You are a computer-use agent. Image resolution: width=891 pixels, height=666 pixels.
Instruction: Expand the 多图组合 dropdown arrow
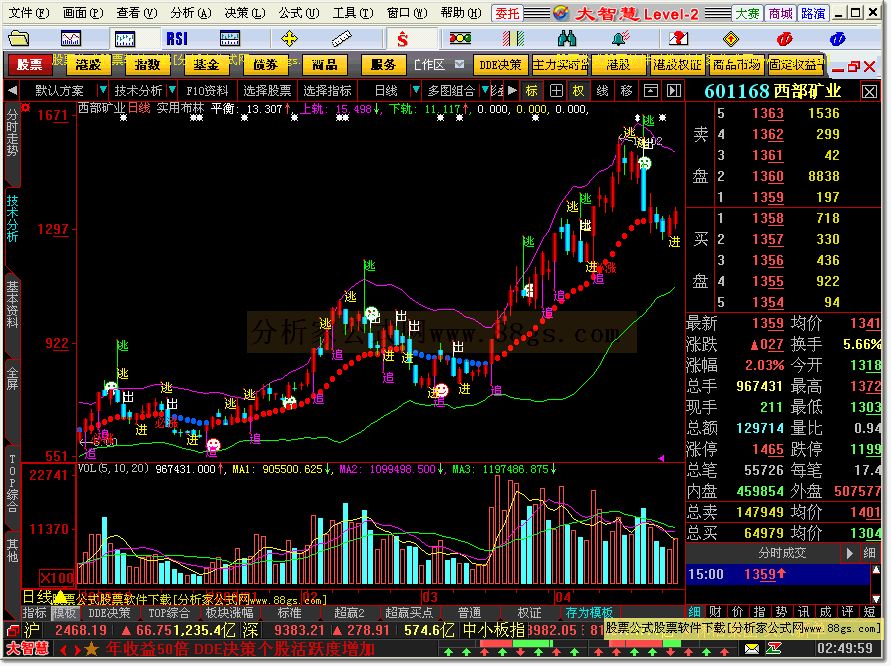click(x=485, y=90)
